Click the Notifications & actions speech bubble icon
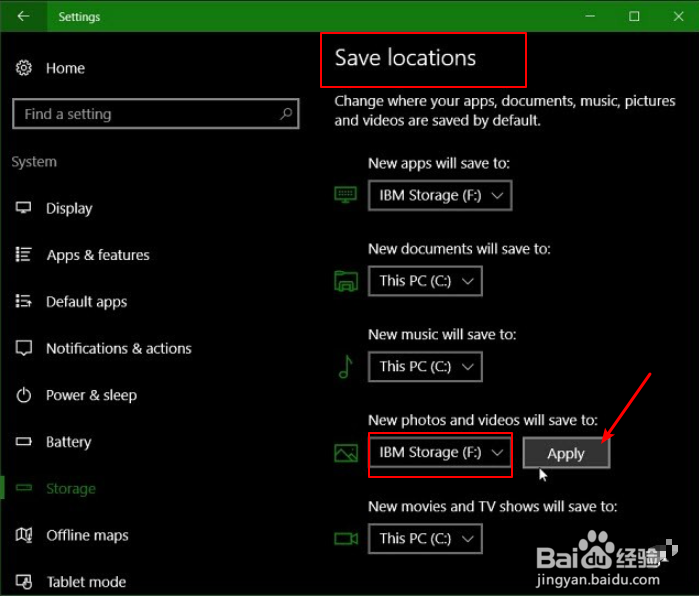699x604 pixels. [x=24, y=348]
